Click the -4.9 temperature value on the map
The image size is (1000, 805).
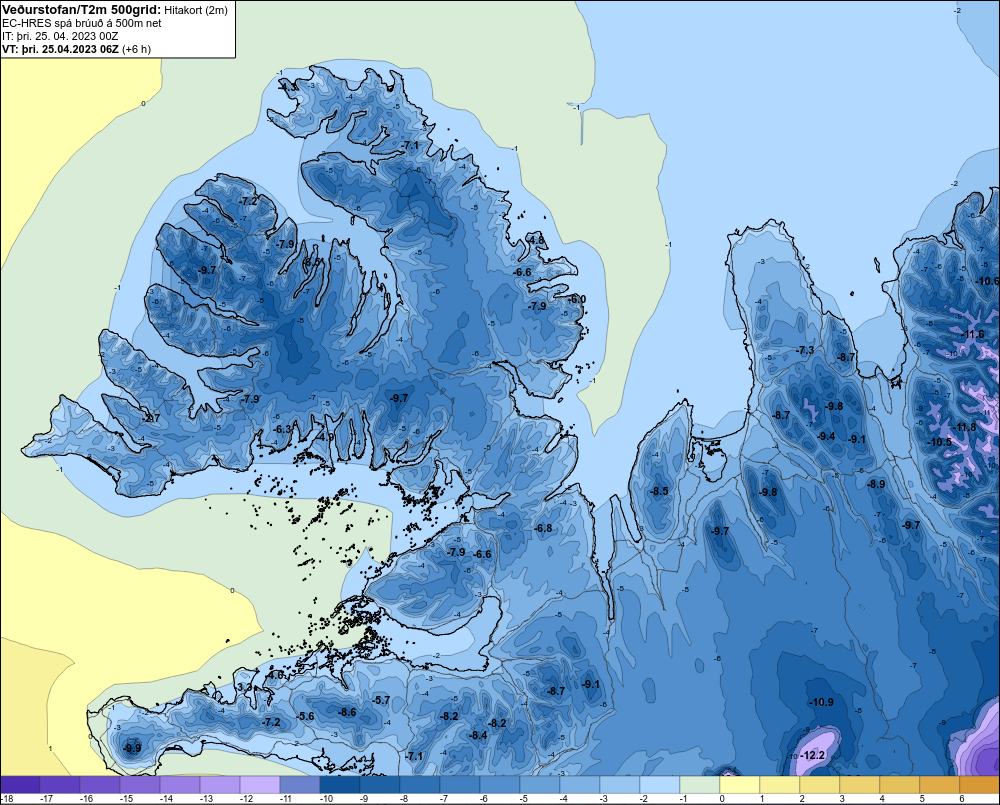[325, 437]
